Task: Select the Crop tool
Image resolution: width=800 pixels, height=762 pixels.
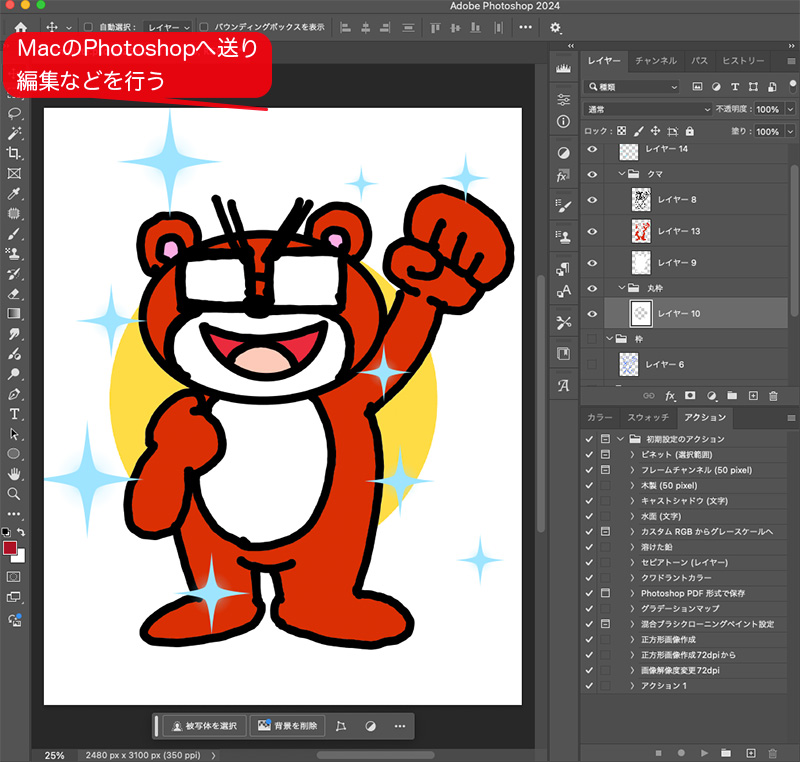Action: [x=13, y=153]
